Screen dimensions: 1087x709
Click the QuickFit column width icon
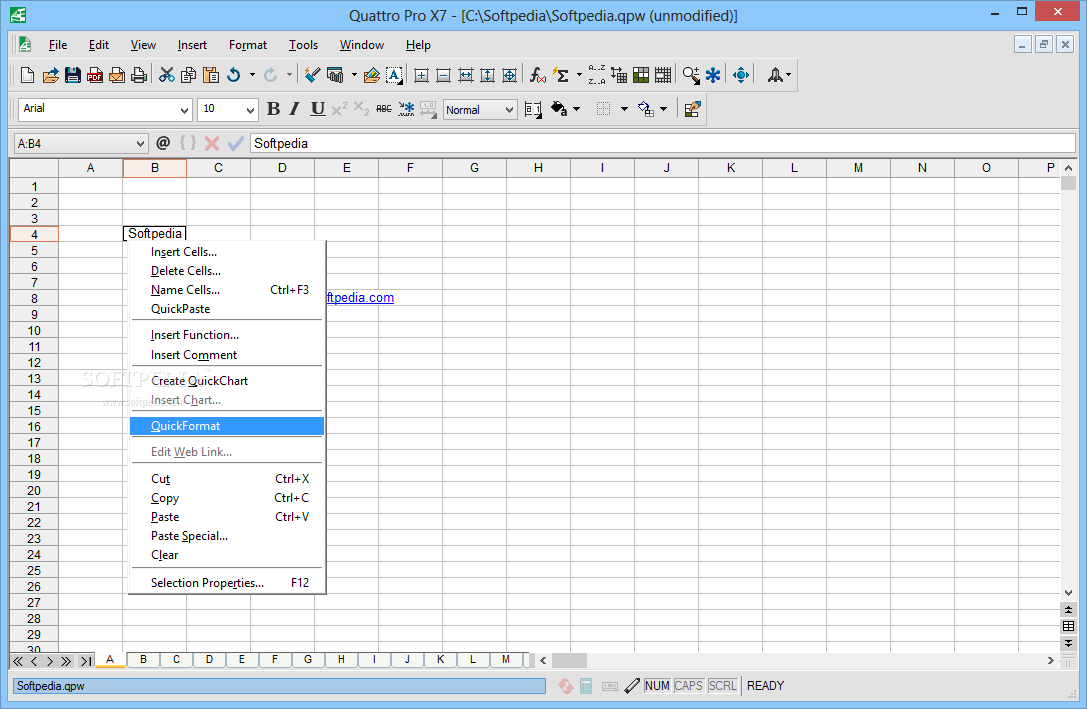click(466, 75)
